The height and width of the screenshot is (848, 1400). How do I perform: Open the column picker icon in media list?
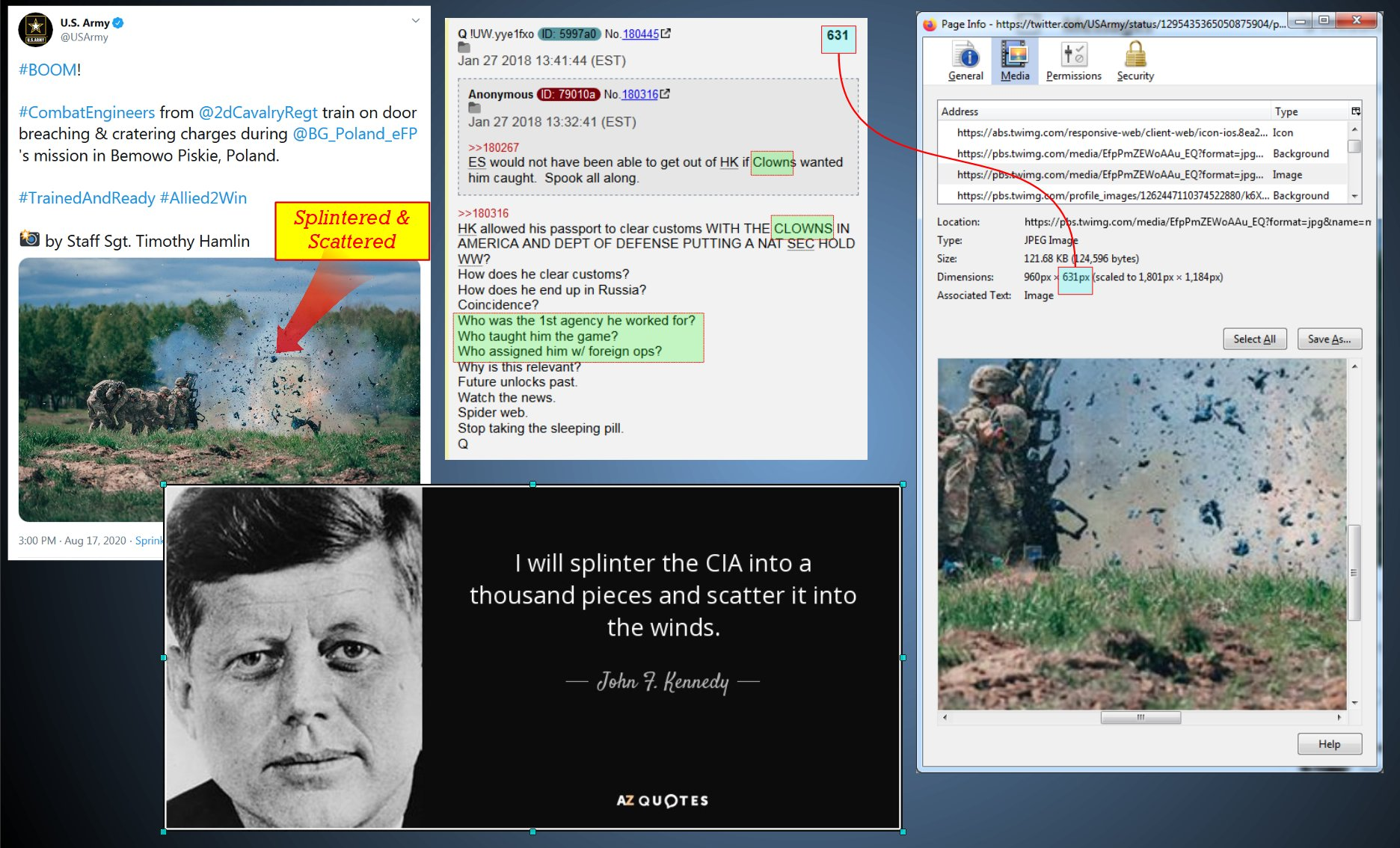coord(1355,111)
